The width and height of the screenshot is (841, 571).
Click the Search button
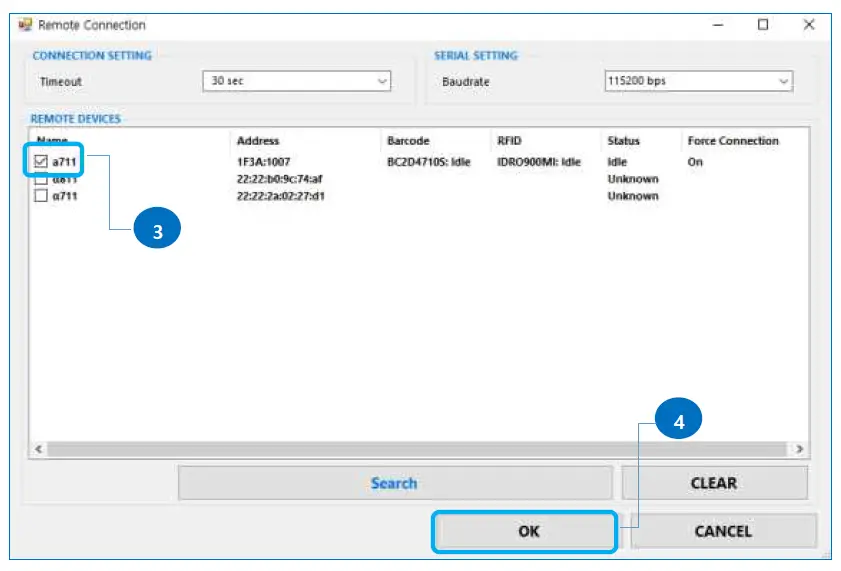coord(395,483)
